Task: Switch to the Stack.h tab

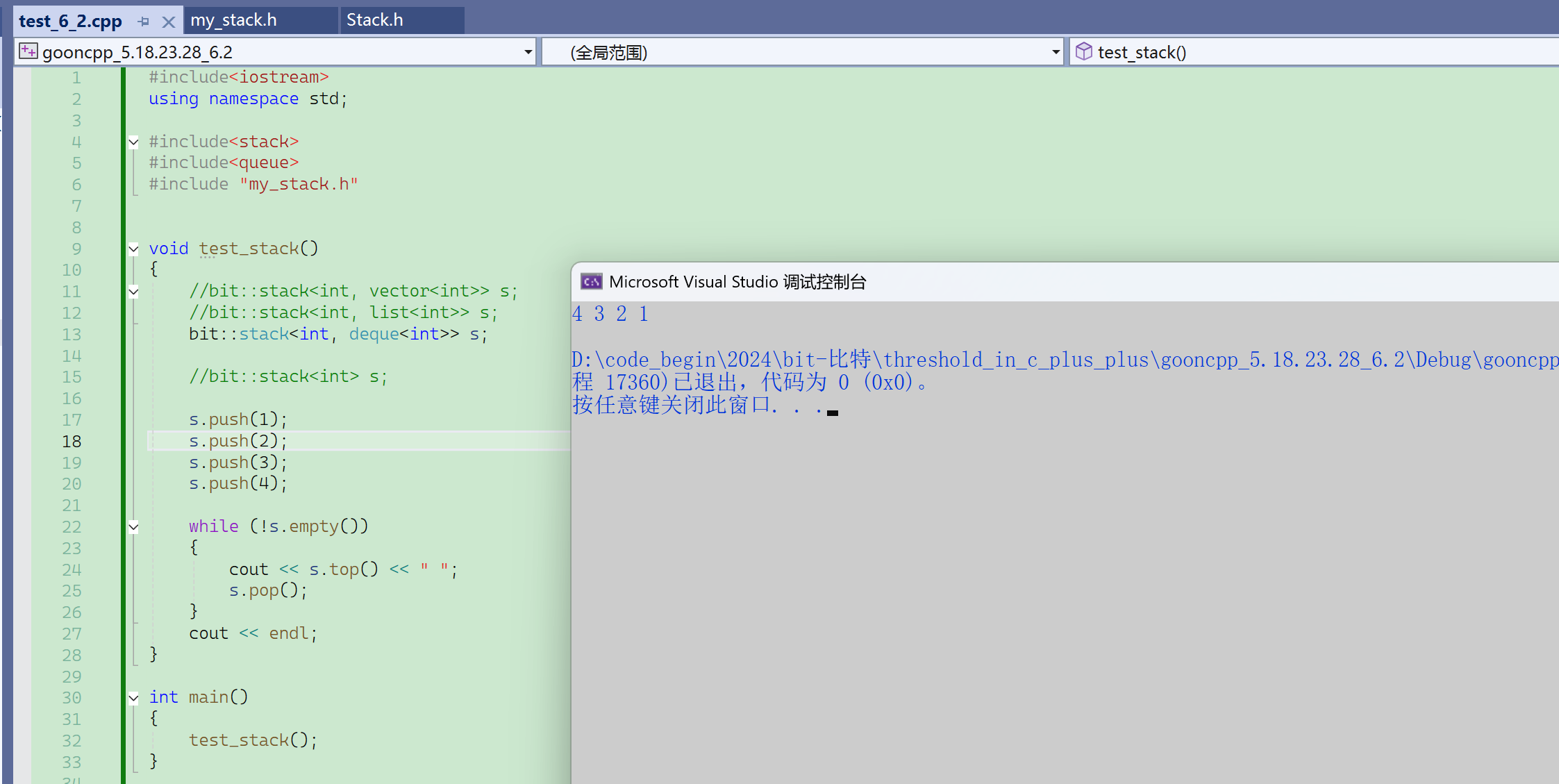Action: [374, 20]
